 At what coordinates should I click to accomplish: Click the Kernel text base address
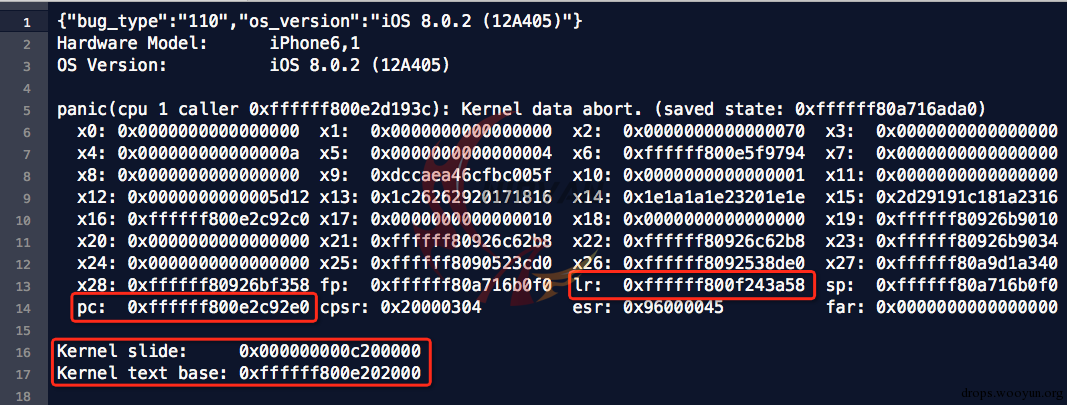(329, 374)
